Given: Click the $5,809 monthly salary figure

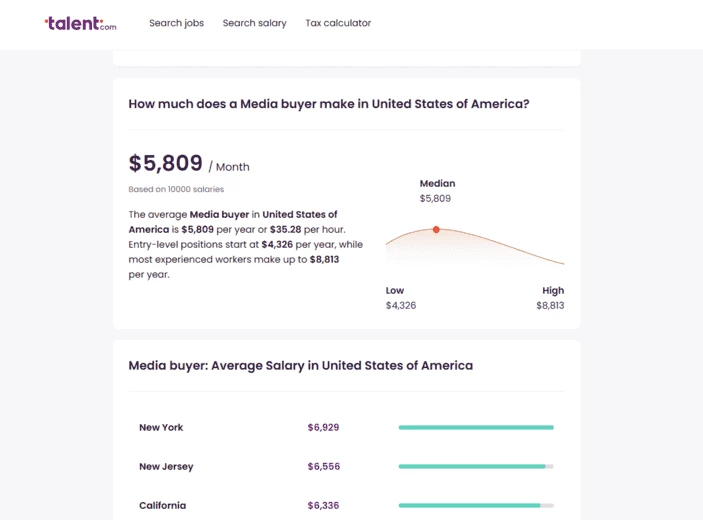Looking at the screenshot, I should coord(166,164).
